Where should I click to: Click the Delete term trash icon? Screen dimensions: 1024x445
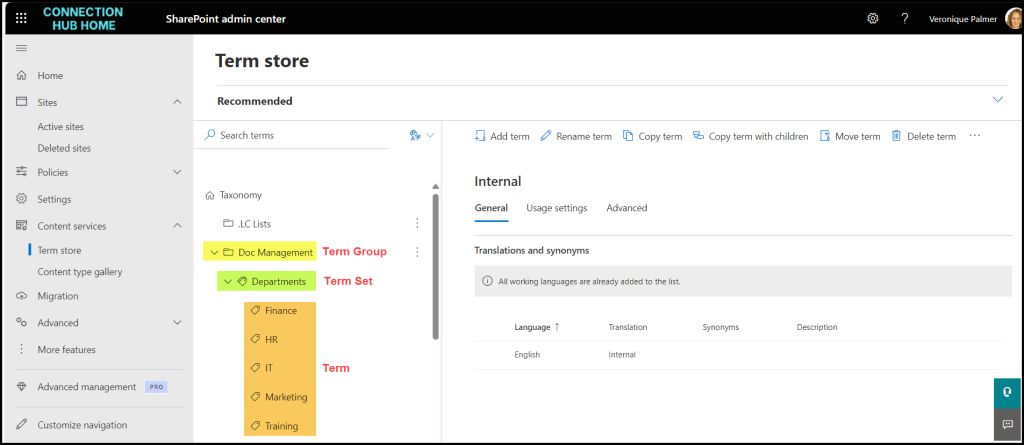tap(897, 136)
